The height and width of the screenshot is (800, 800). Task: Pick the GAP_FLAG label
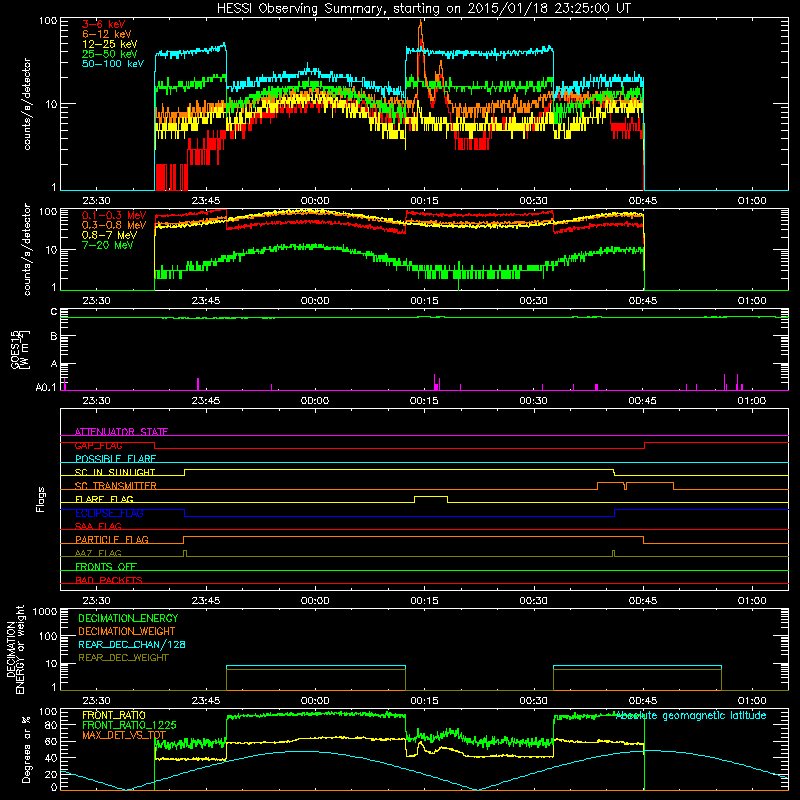pos(98,445)
